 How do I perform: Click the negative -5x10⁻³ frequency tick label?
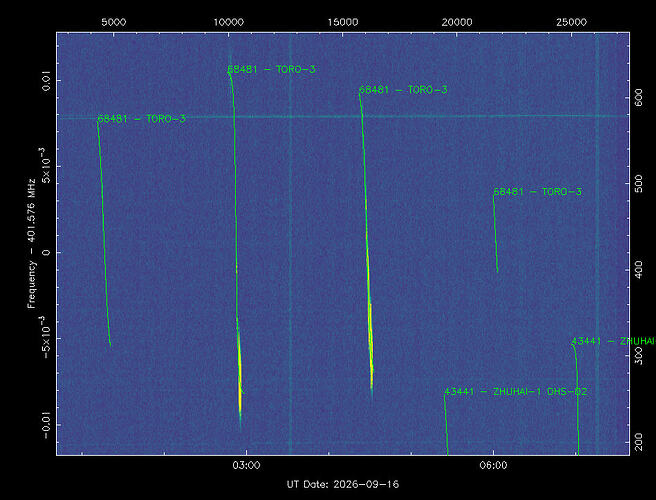(45, 337)
